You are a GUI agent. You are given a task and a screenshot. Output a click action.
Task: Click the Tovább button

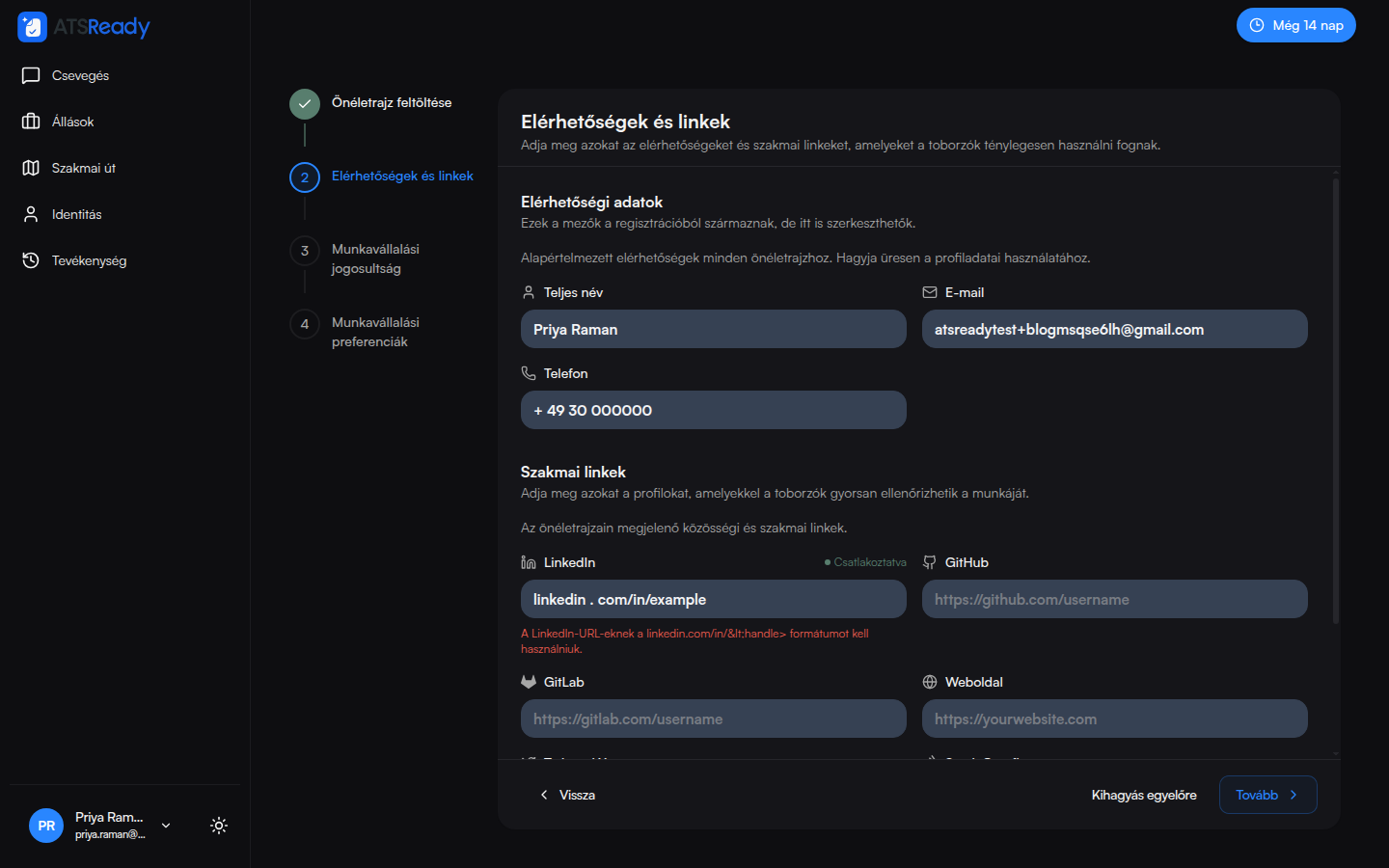1268,795
